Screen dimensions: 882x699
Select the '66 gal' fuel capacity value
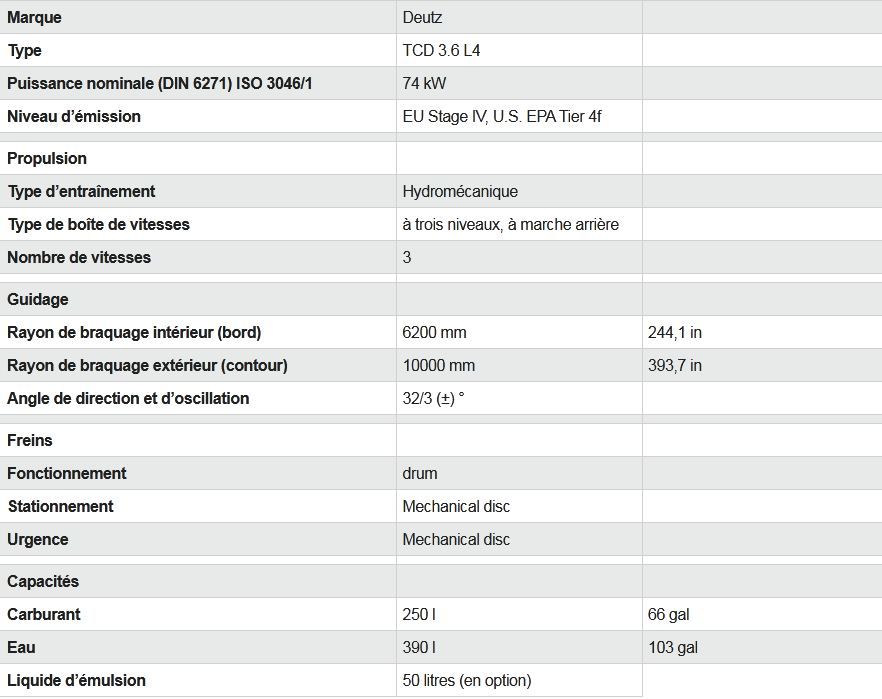pos(669,614)
